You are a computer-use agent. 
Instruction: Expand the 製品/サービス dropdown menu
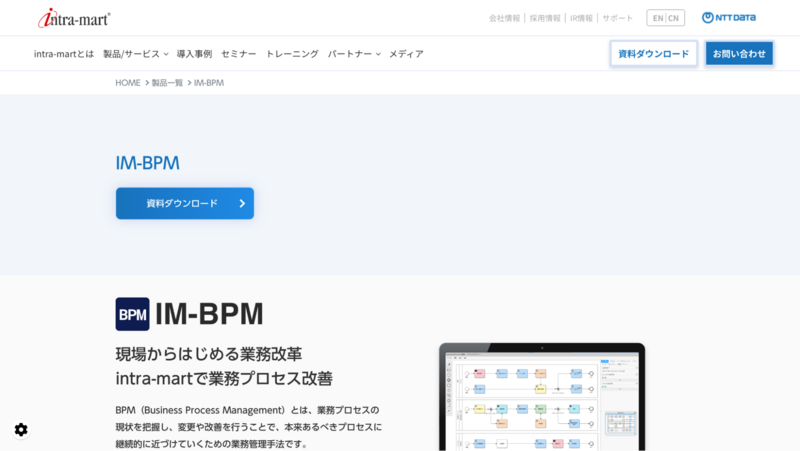coord(135,54)
